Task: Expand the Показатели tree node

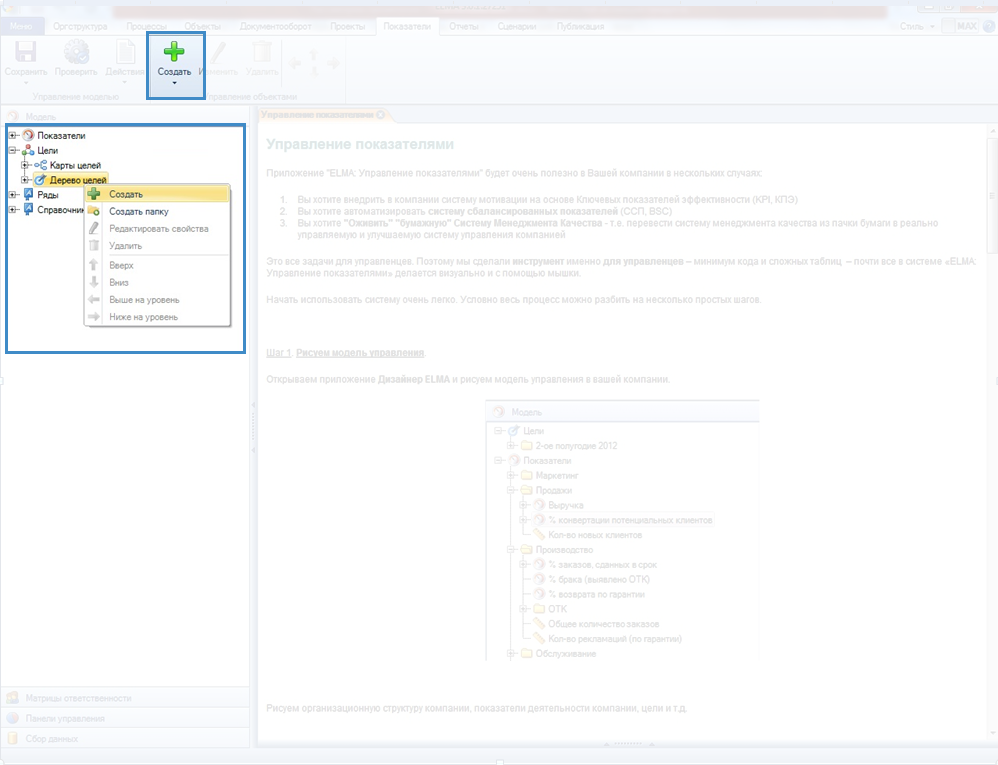Action: coord(12,135)
